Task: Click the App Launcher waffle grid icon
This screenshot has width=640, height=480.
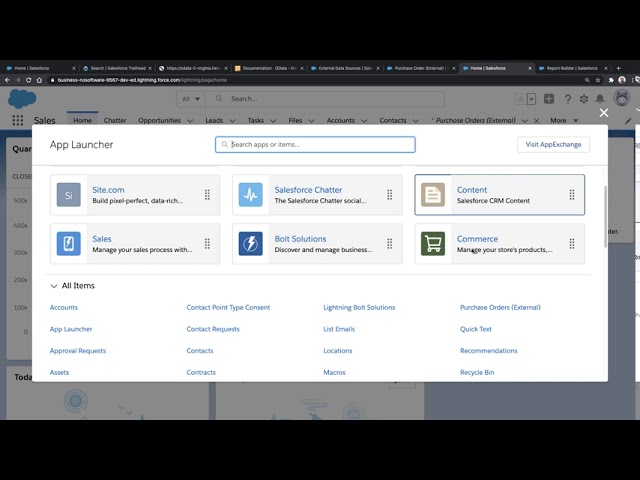Action: (x=18, y=120)
